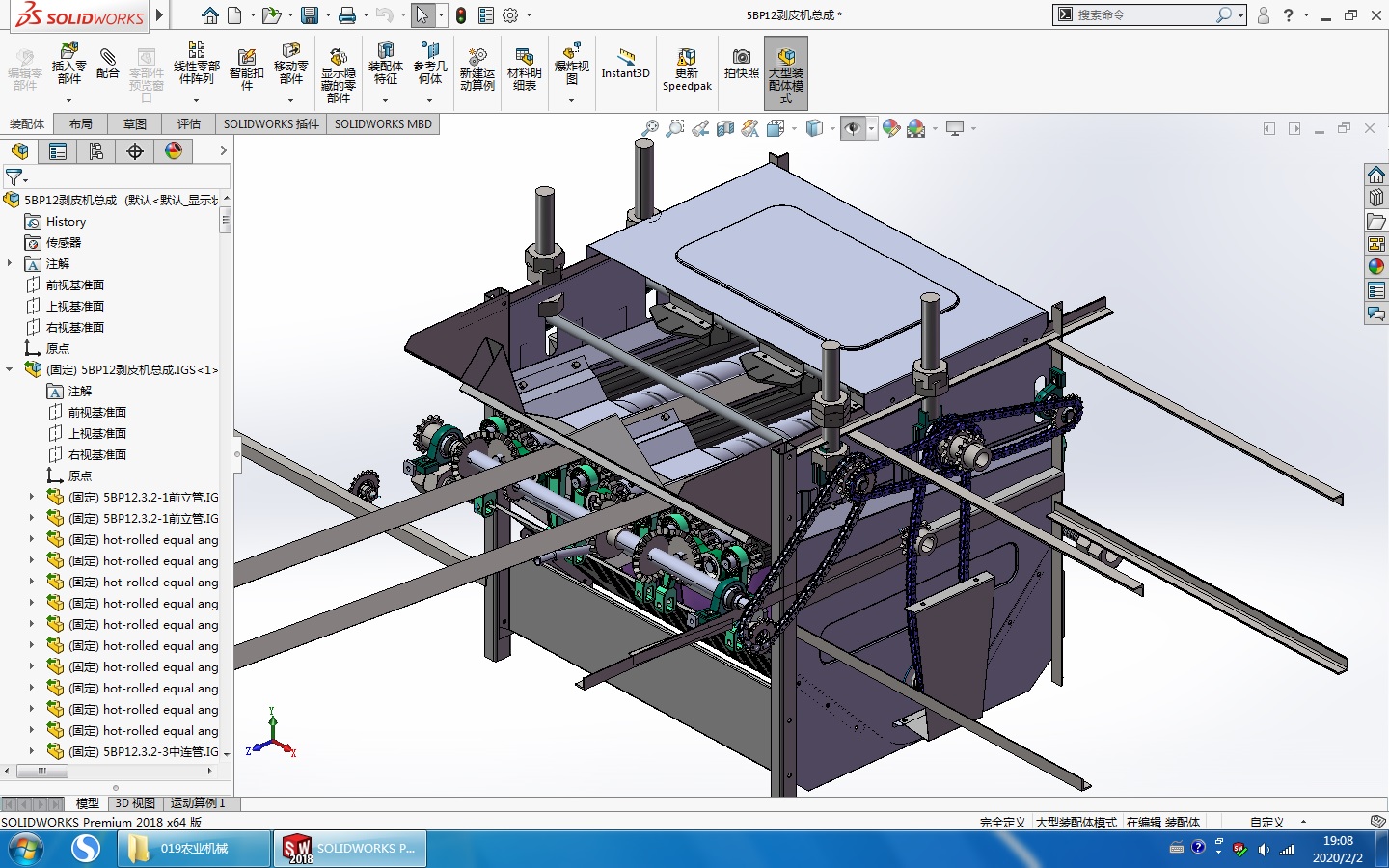Toggle Instant3D mode
Screen dimensions: 1389x868
(625, 64)
